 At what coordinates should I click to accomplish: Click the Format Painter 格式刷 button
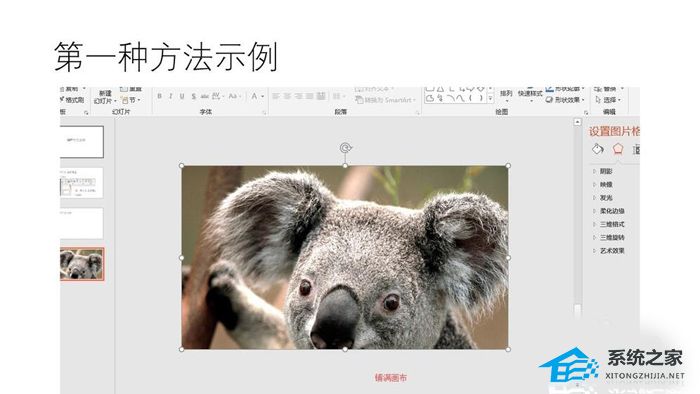pos(72,100)
